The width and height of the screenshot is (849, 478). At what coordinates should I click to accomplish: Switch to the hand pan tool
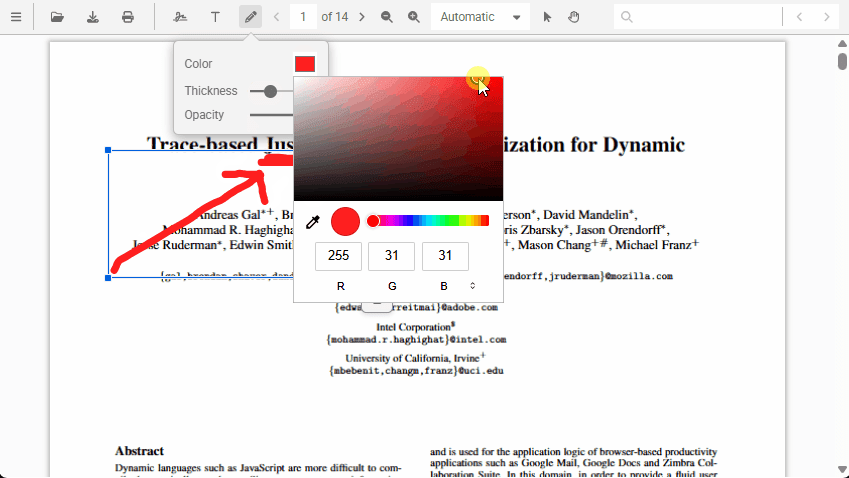[573, 17]
